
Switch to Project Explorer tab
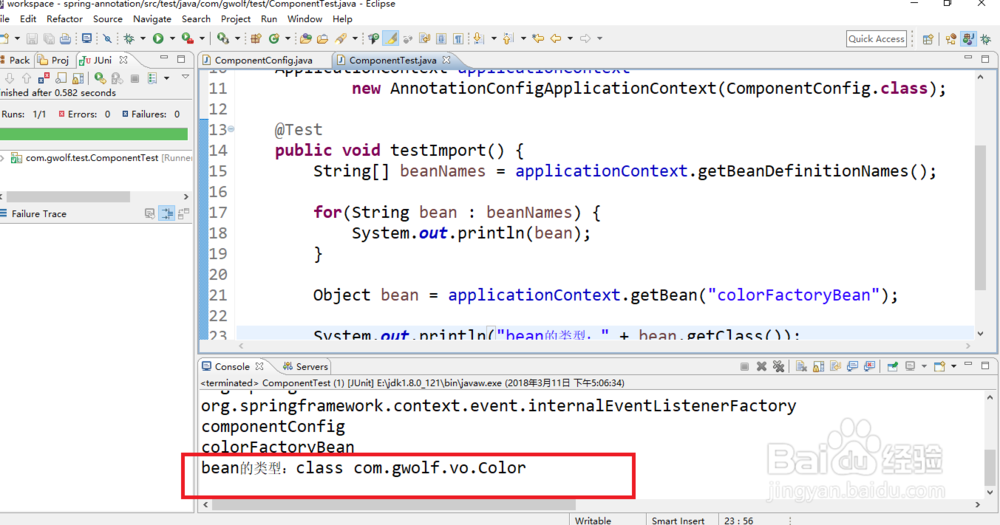[54, 60]
